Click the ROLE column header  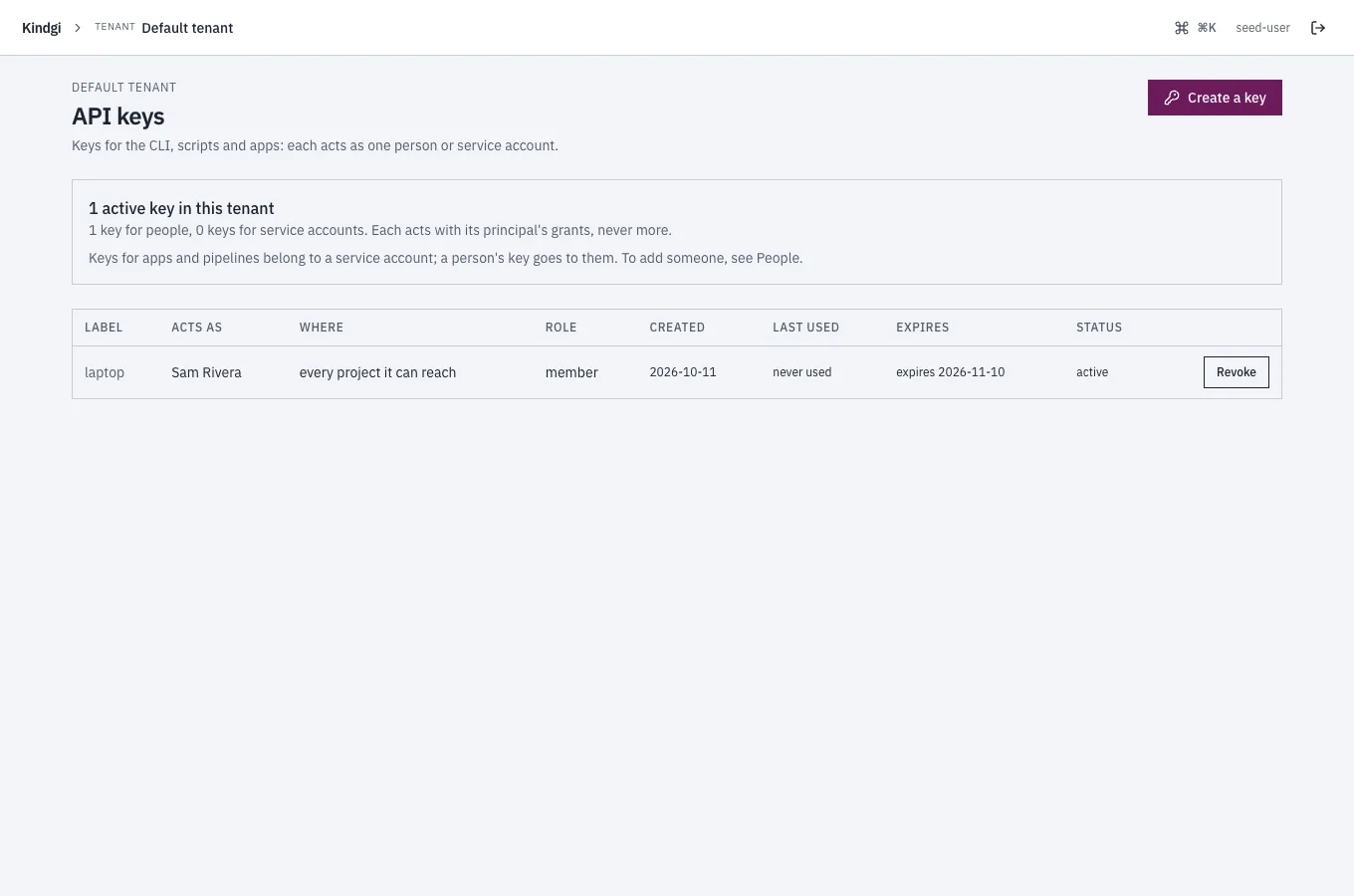point(561,328)
